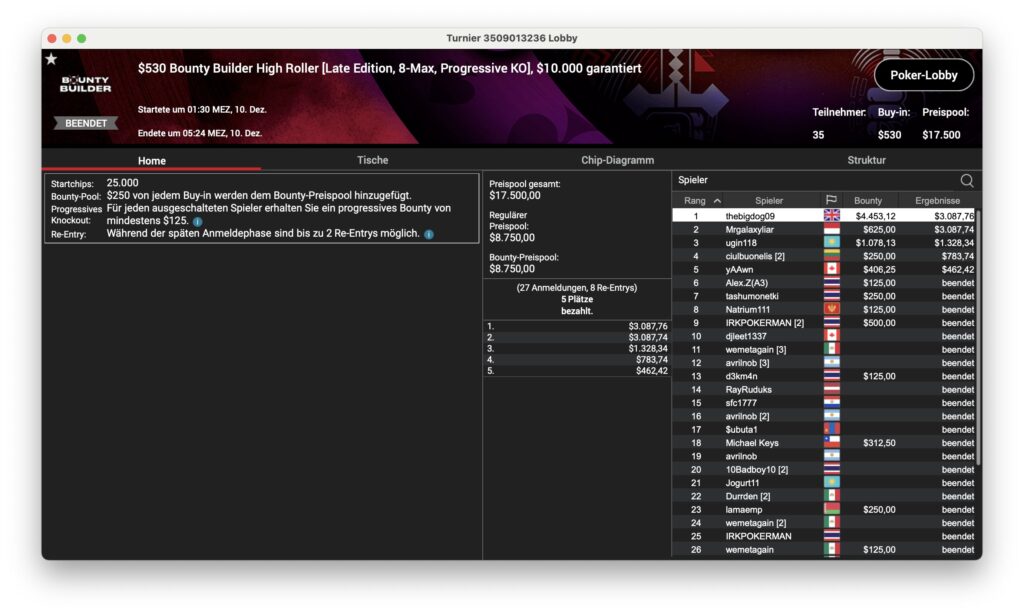Screen dimensions: 1024x615
Task: Click info icon next to Progressives Knockout text
Action: (x=197, y=221)
